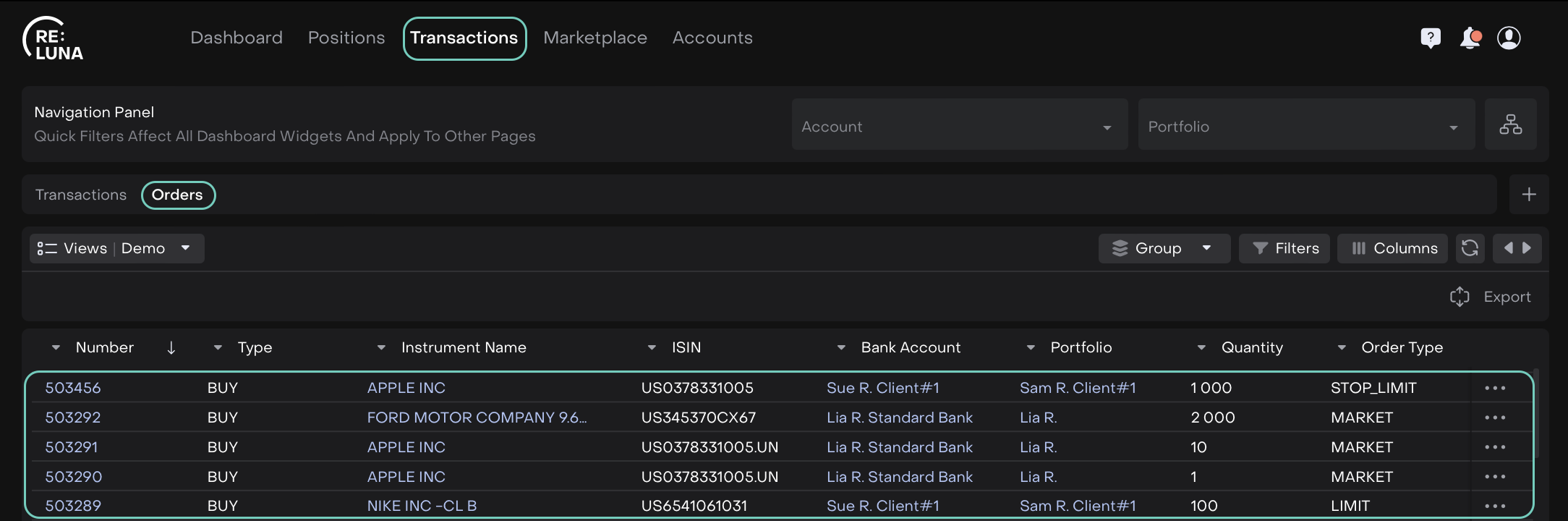Click the Export icon

[x=1460, y=297]
